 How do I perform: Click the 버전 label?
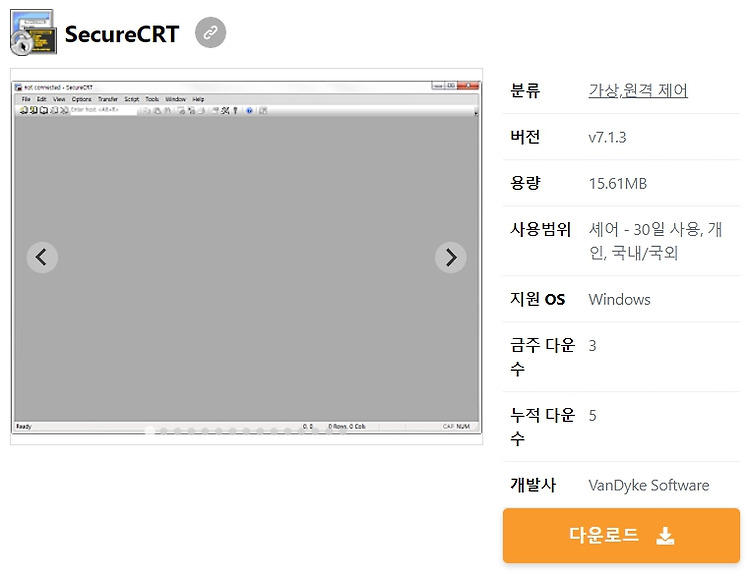525,137
